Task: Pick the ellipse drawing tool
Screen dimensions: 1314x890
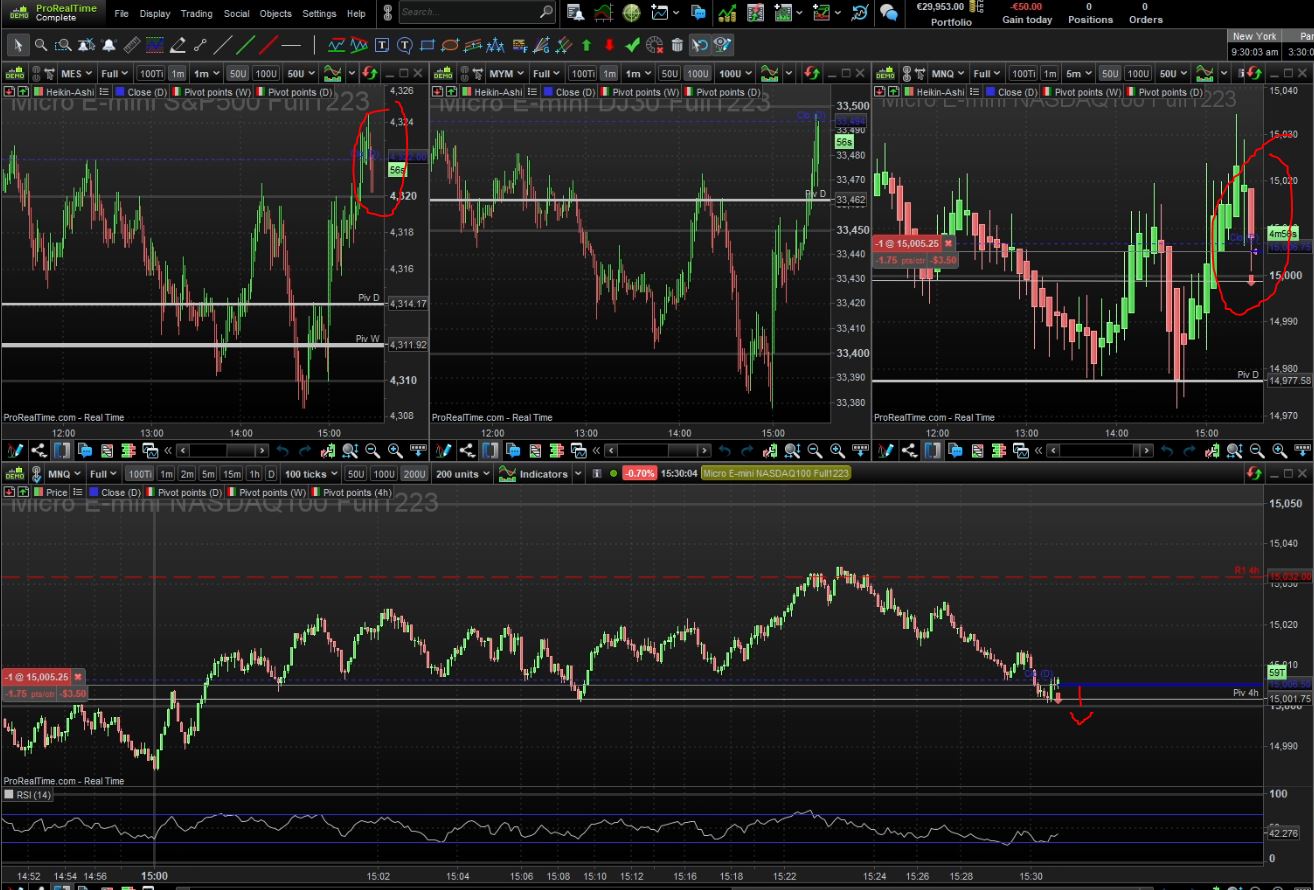Action: pos(450,45)
